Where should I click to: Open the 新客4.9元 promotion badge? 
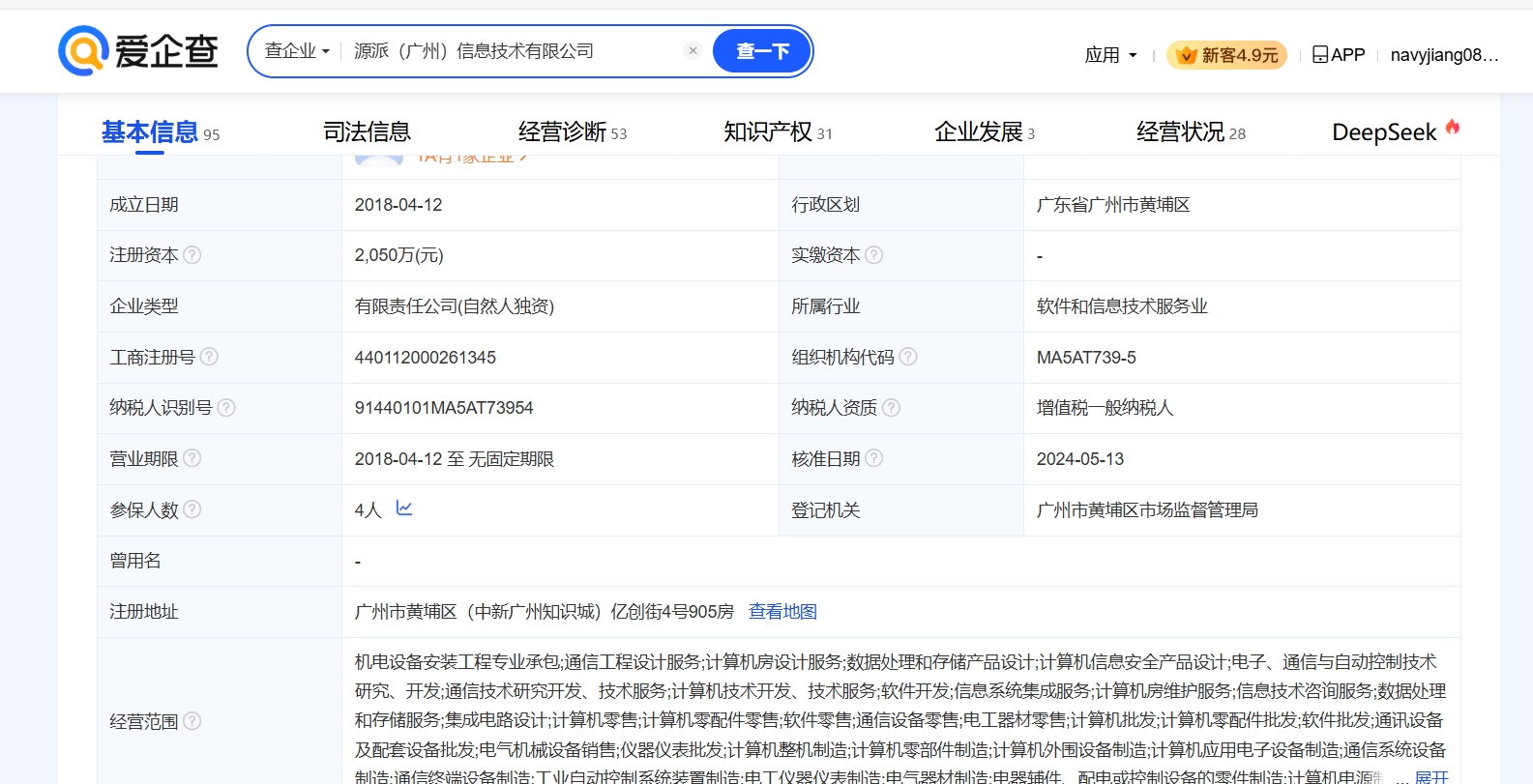point(1226,55)
